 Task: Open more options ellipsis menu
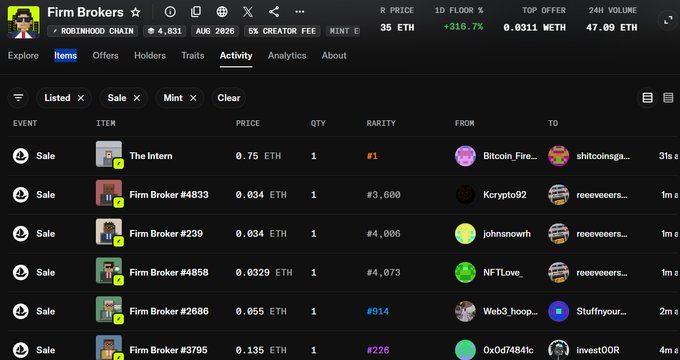[300, 12]
